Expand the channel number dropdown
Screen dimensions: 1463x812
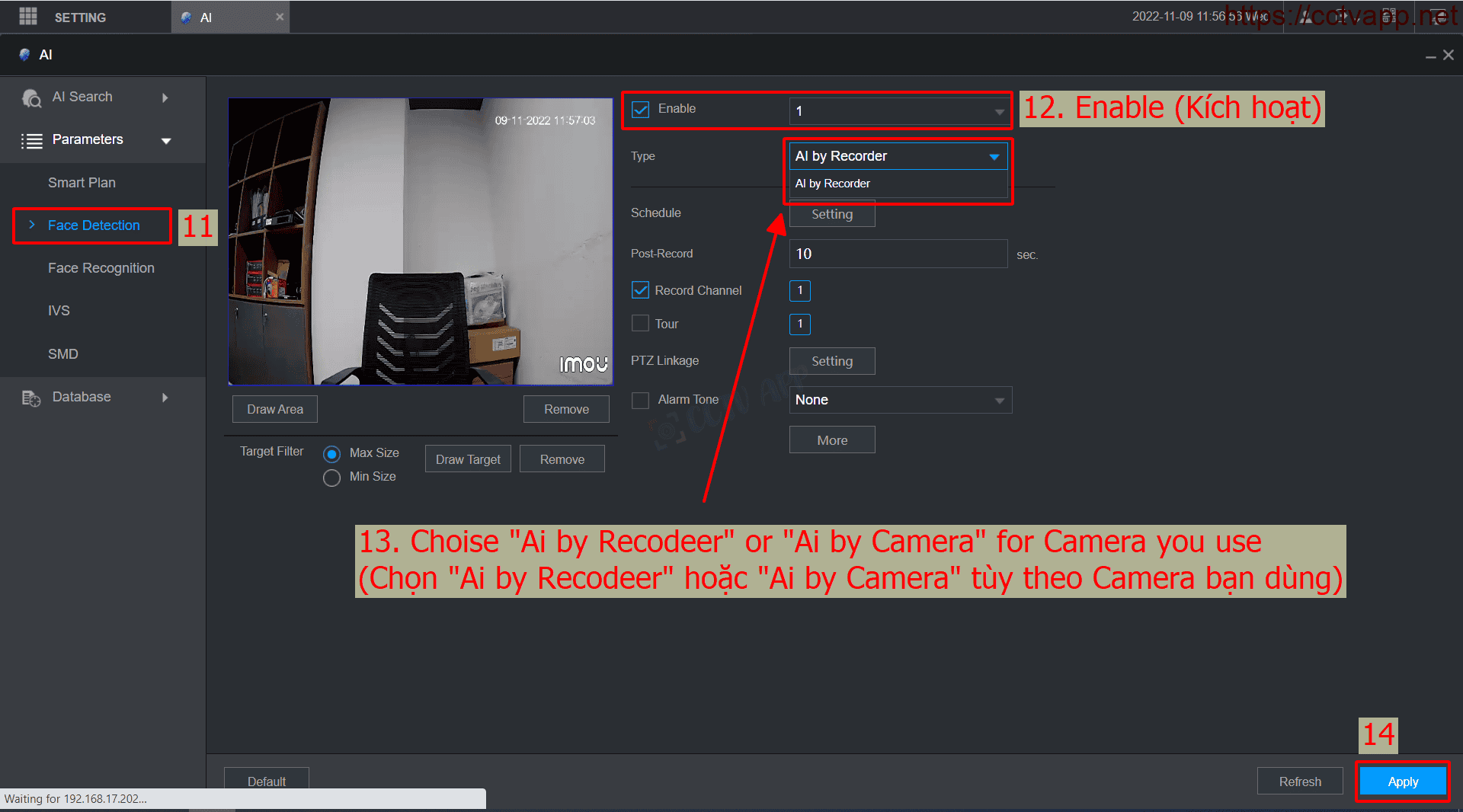tap(900, 111)
